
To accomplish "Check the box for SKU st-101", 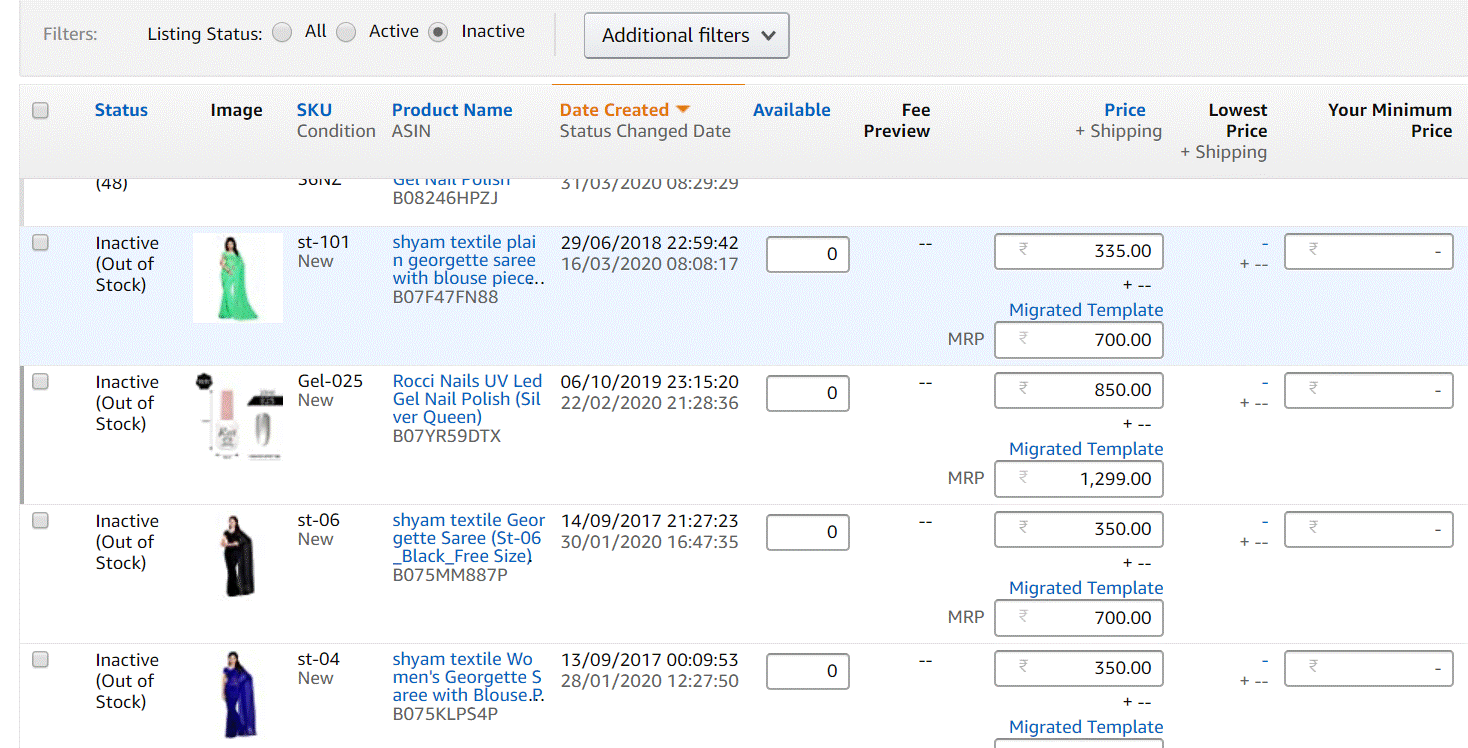I will [40, 242].
